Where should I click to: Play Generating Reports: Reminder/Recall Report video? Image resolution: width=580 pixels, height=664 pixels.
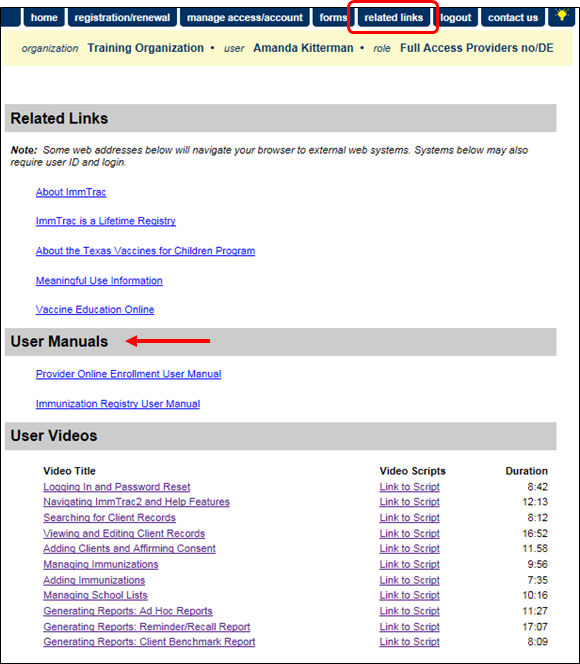point(146,627)
